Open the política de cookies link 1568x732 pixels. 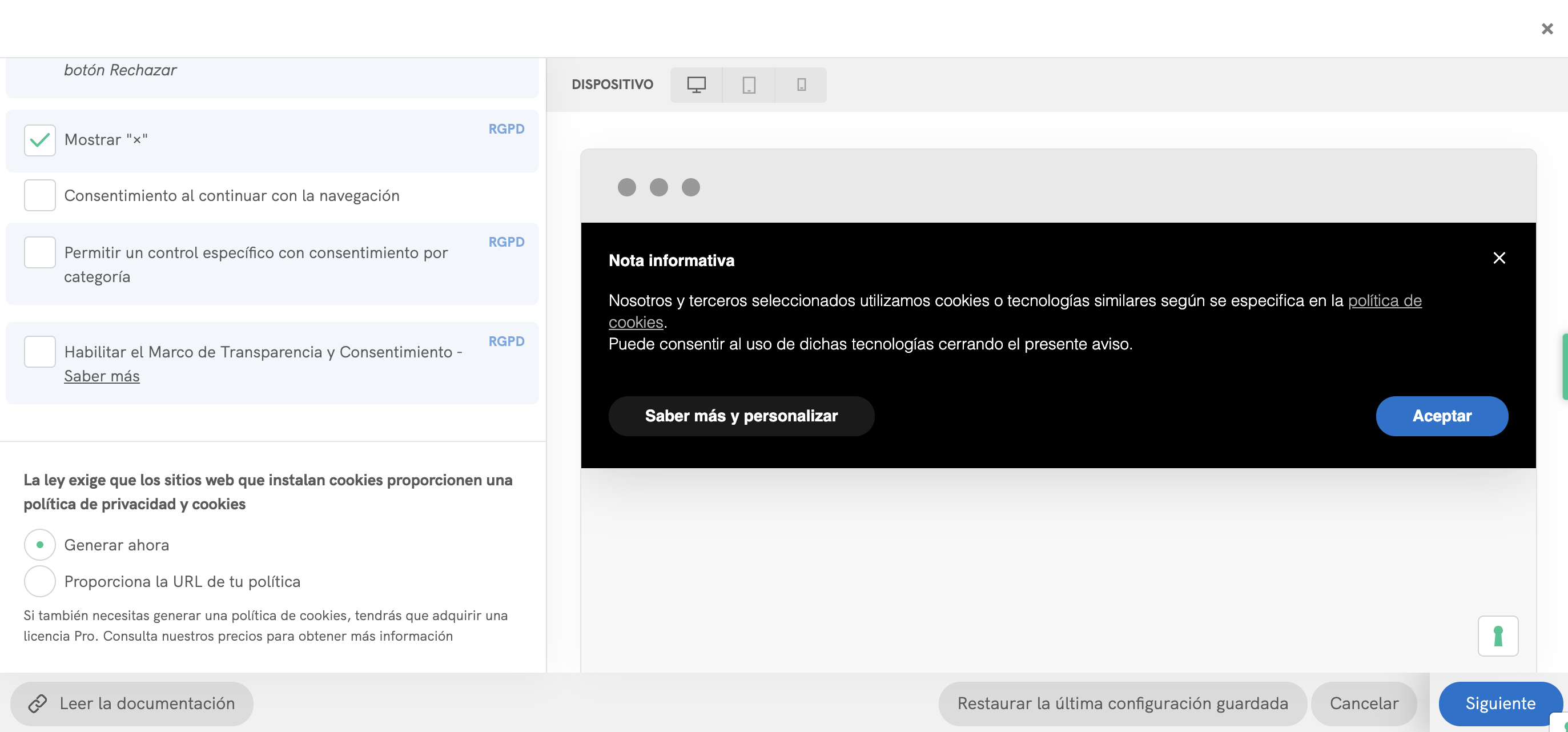tap(1385, 300)
